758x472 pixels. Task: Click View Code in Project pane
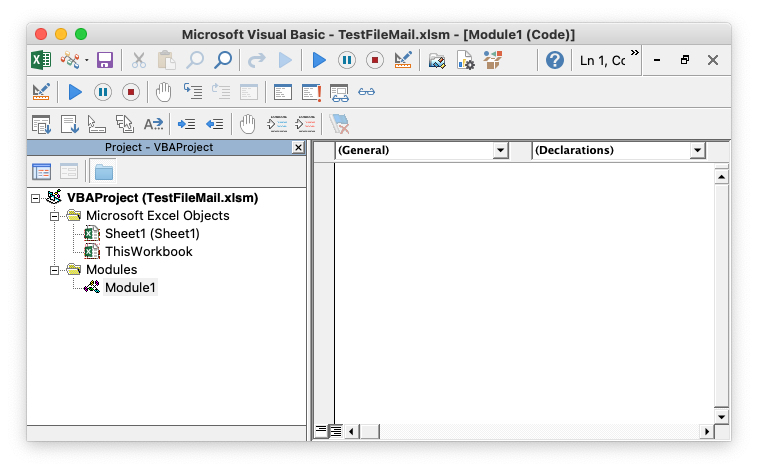pos(41,172)
